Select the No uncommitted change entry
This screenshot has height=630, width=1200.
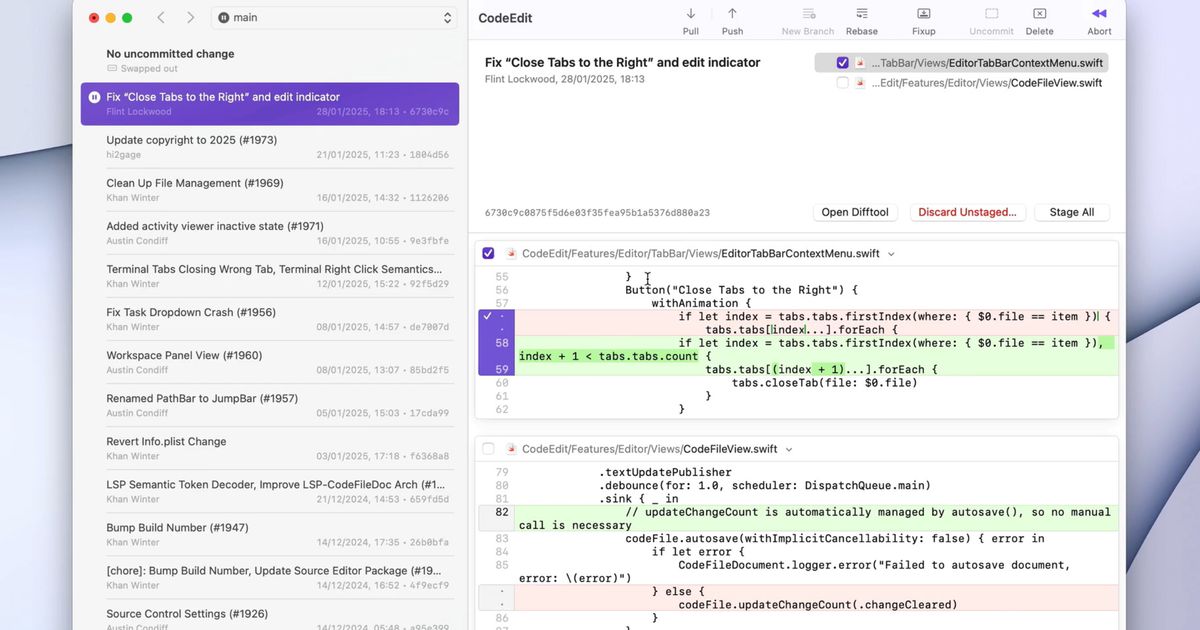[270, 60]
